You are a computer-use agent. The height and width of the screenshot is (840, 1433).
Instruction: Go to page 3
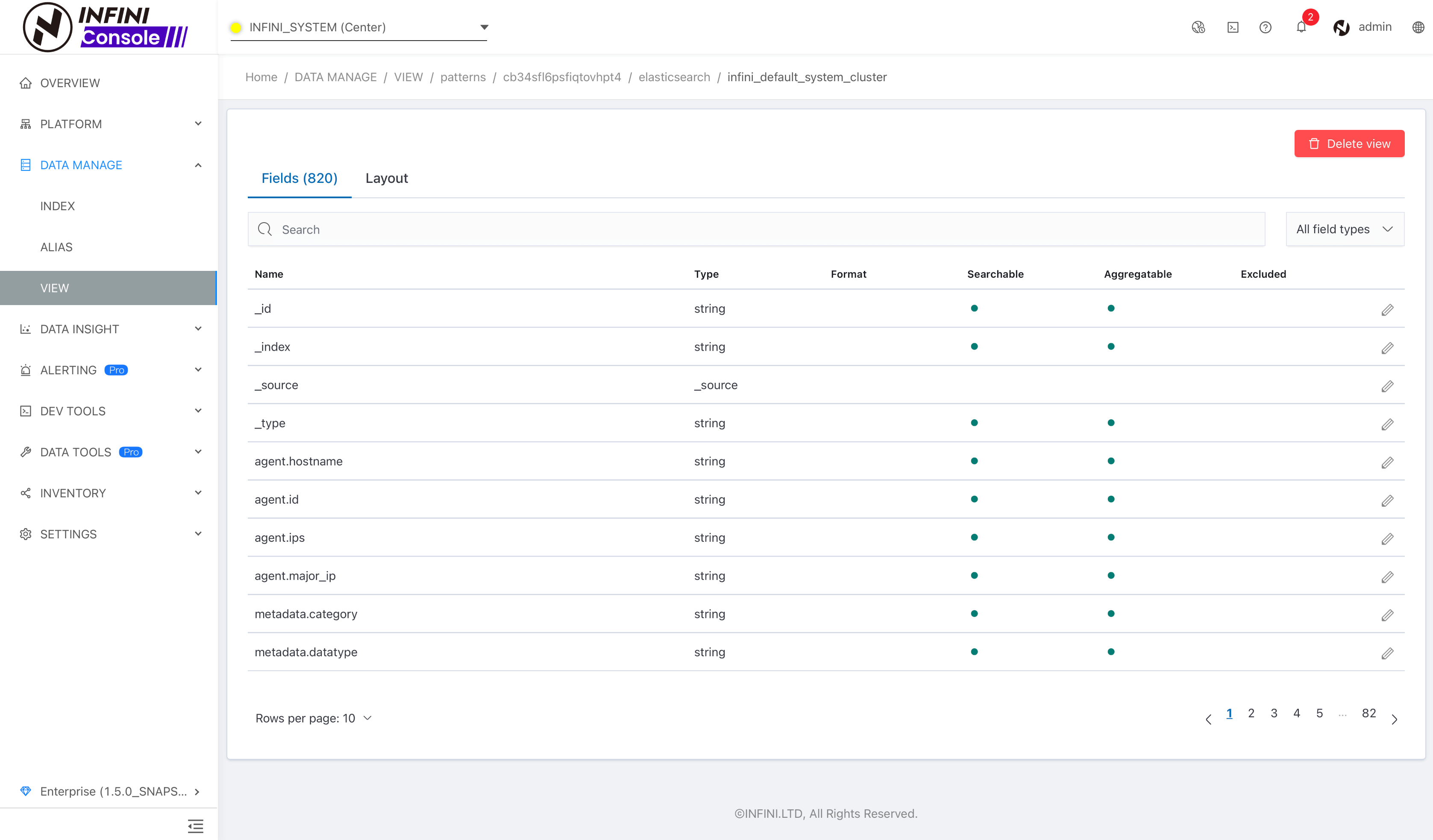tap(1274, 713)
